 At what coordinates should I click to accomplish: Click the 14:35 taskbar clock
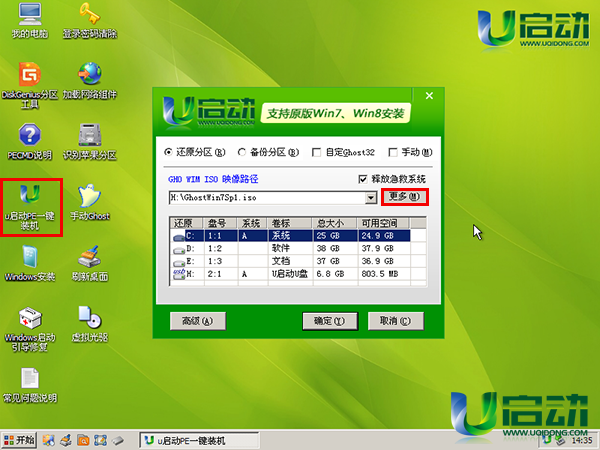tap(582, 441)
